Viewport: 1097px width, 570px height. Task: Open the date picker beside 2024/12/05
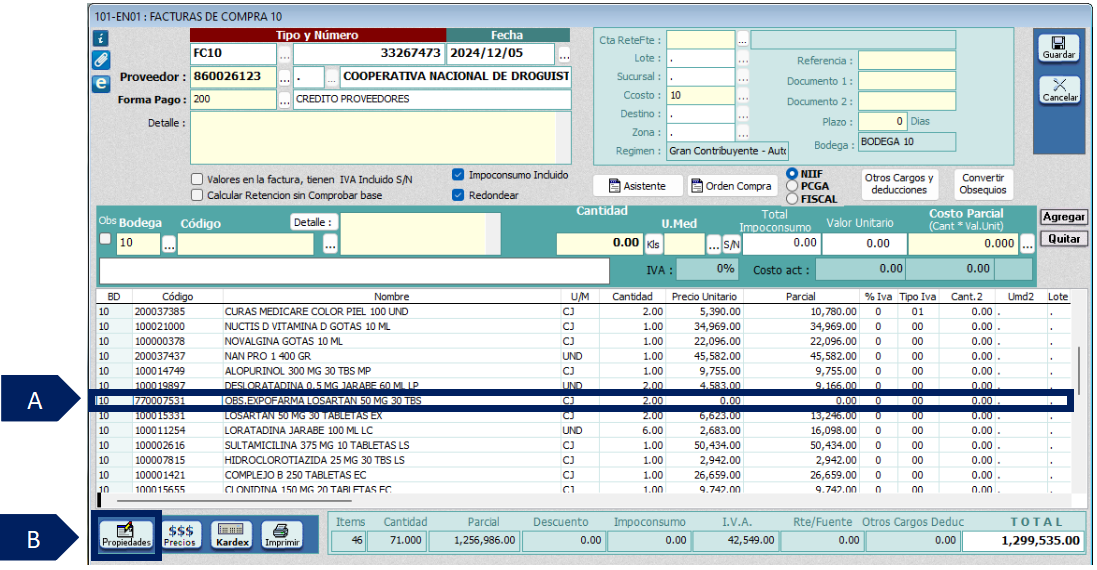pyautogui.click(x=564, y=54)
